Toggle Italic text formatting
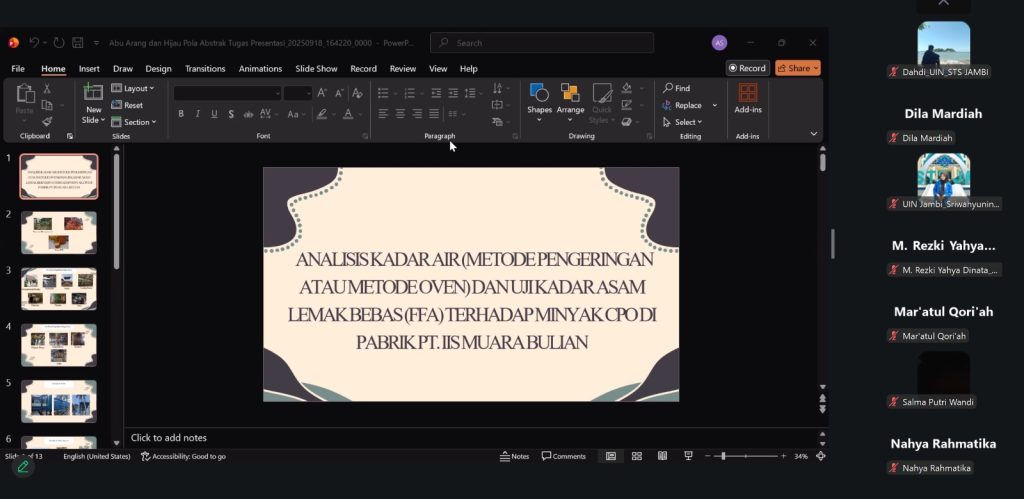This screenshot has width=1024, height=499. tap(198, 114)
